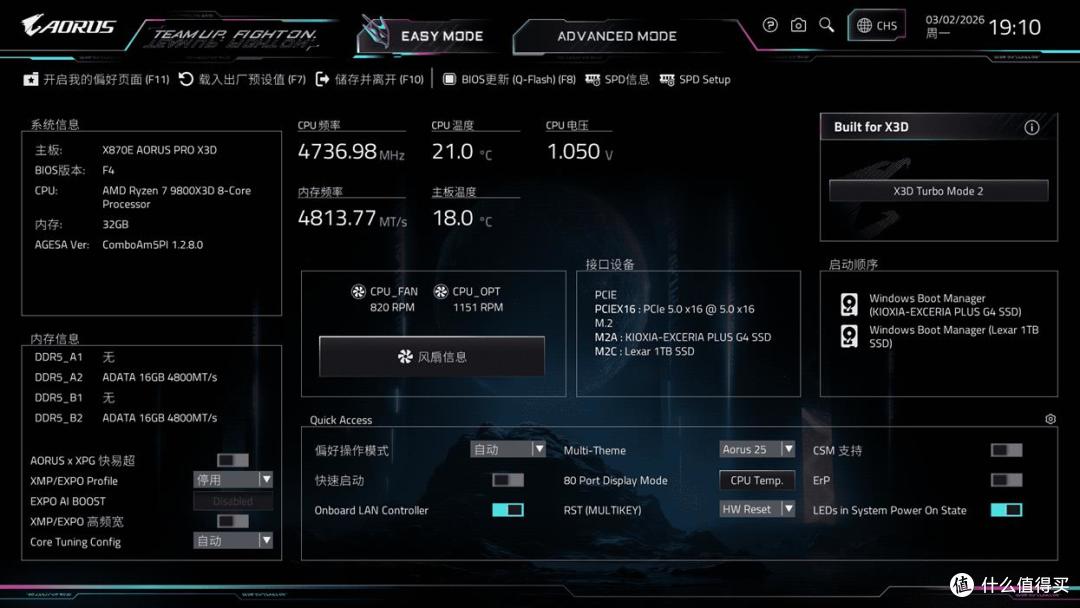Disable Onboard LAN Controller switch

pos(508,510)
